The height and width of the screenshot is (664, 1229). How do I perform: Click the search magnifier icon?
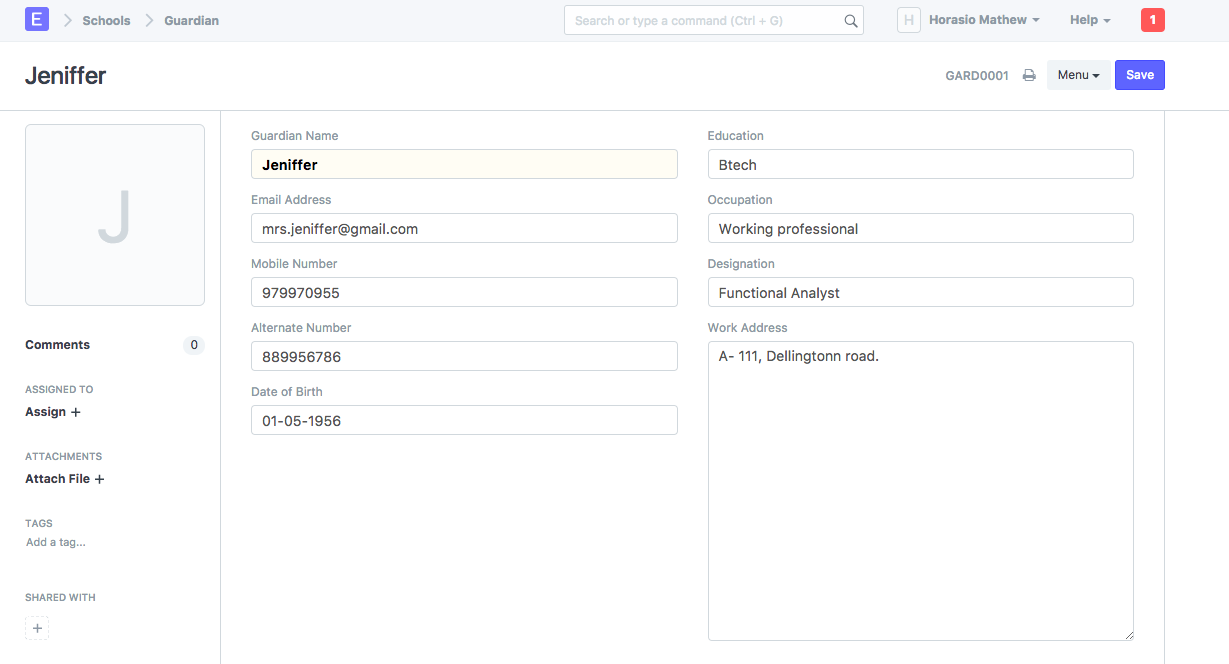[x=850, y=21]
